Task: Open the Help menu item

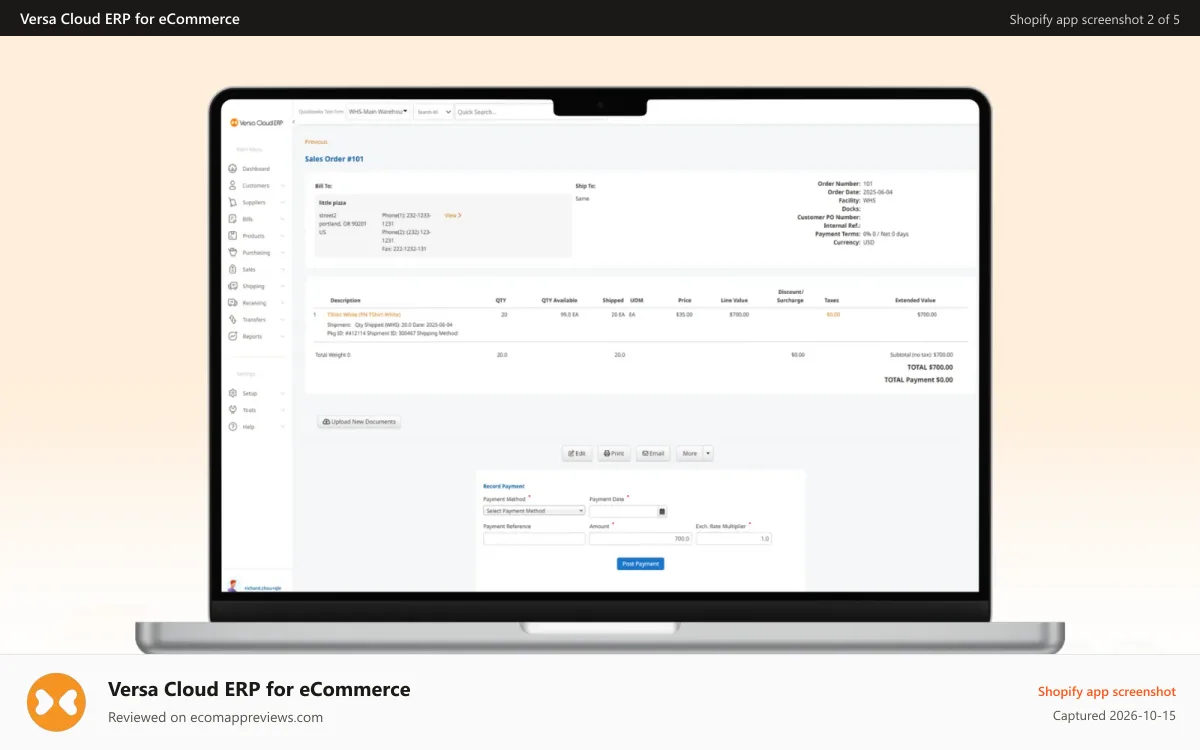Action: pyautogui.click(x=248, y=427)
